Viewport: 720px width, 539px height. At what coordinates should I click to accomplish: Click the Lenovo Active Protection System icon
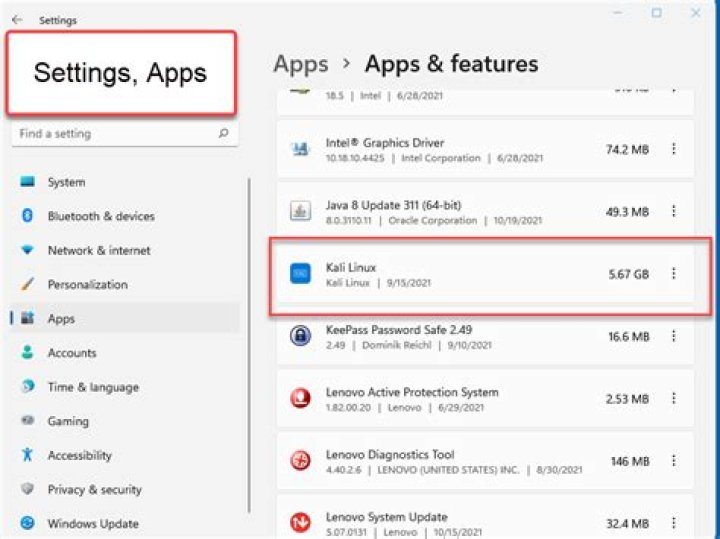300,398
